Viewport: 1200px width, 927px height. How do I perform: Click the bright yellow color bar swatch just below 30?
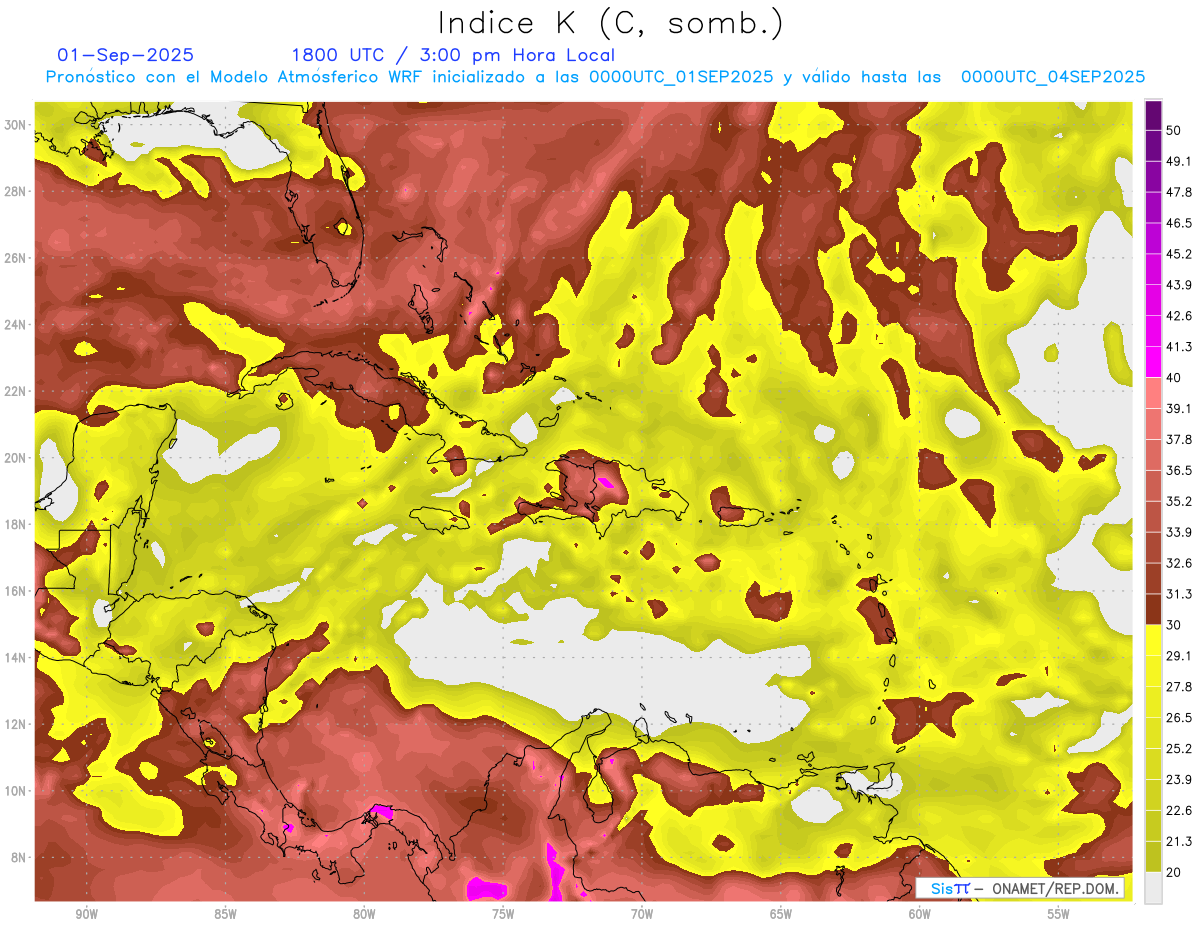(1153, 640)
